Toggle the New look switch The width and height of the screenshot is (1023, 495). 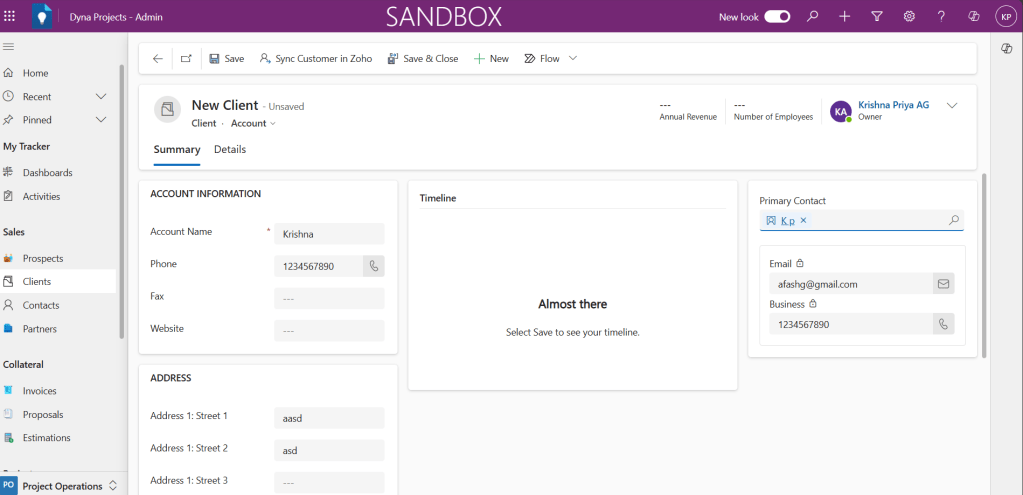(x=777, y=17)
